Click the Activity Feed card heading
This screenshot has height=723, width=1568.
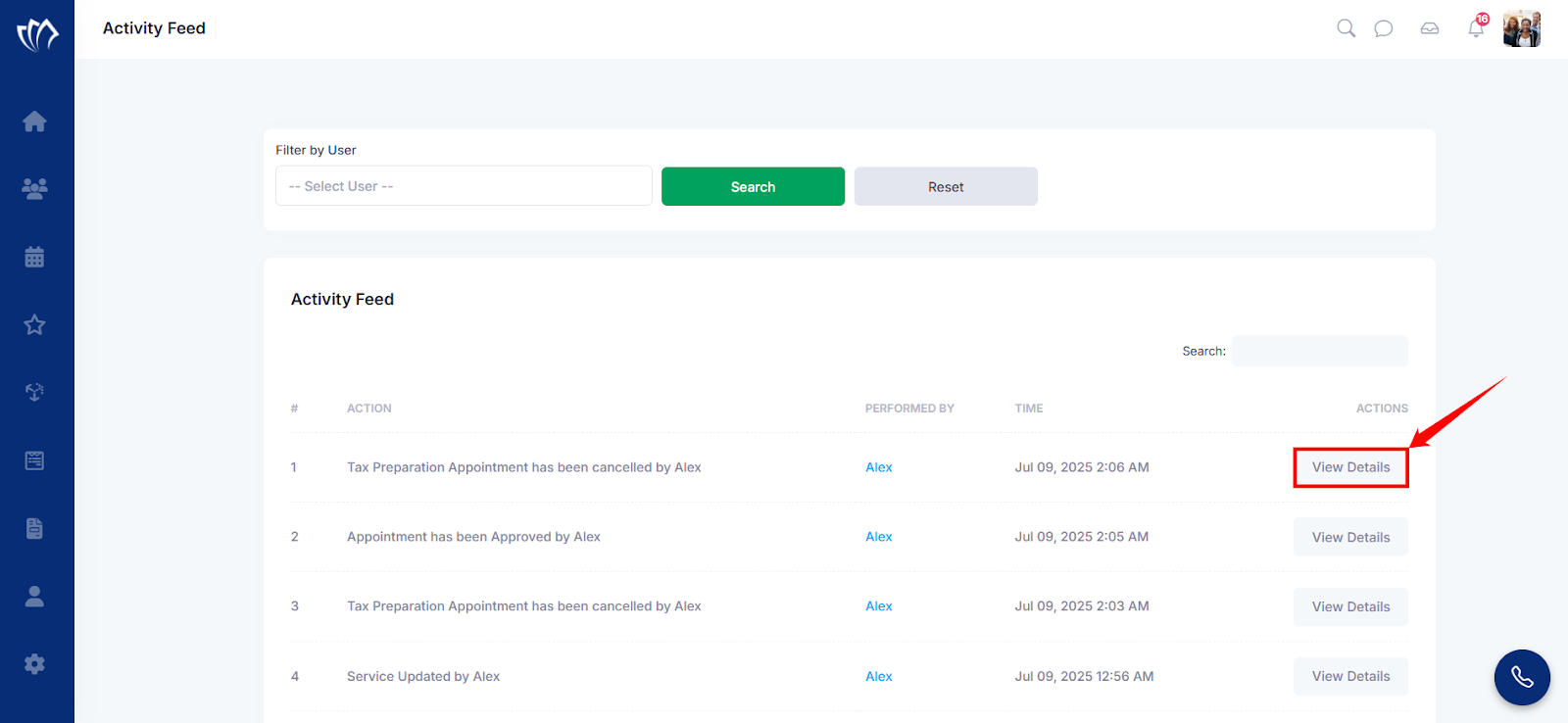pos(342,300)
